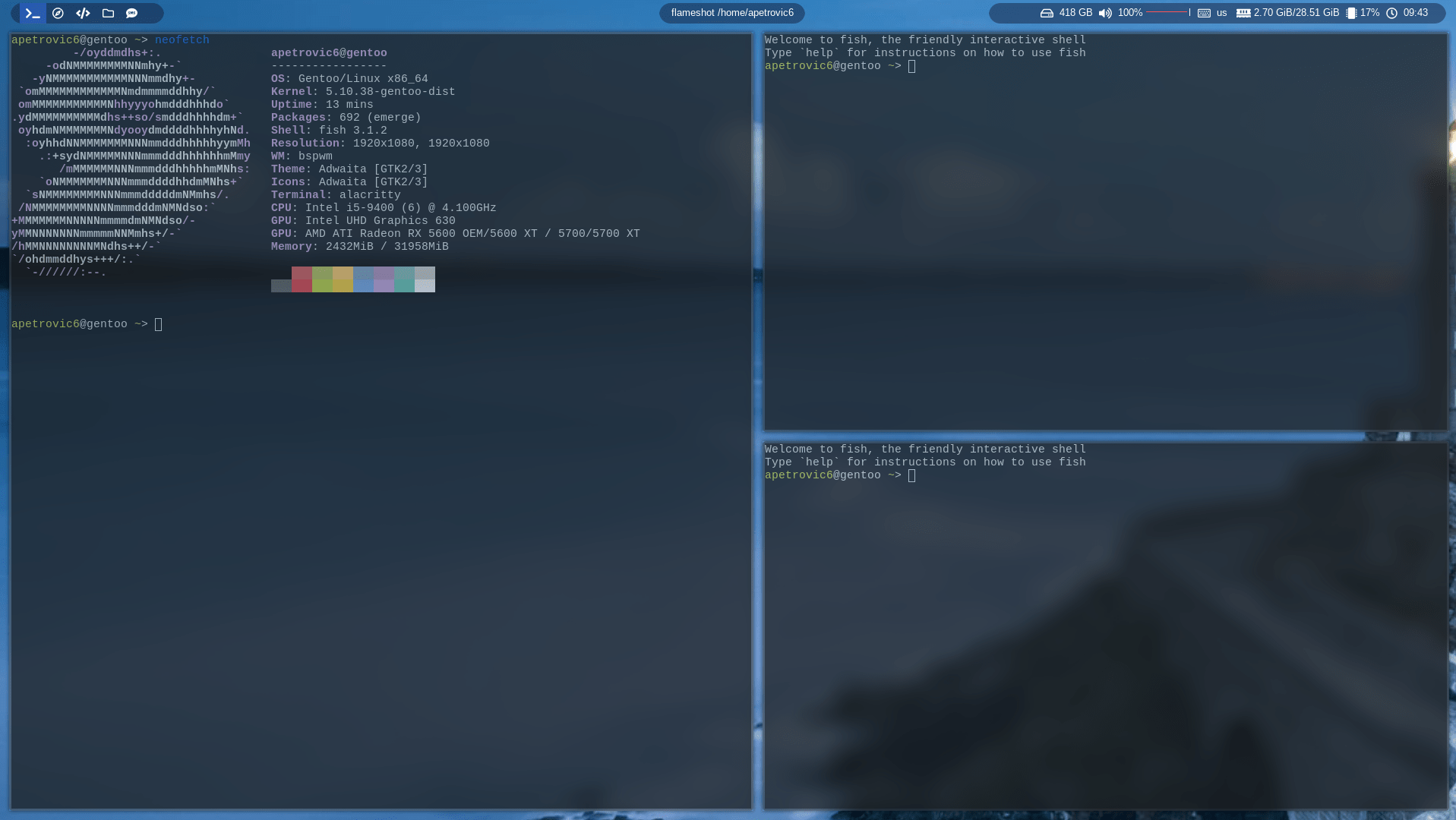Click the 'Terminal: alacritty' line
This screenshot has height=820, width=1456.
click(336, 195)
